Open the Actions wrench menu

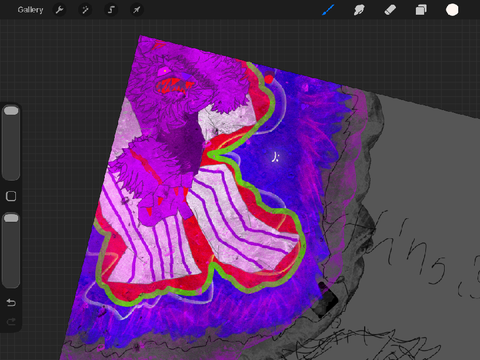pyautogui.click(x=59, y=10)
